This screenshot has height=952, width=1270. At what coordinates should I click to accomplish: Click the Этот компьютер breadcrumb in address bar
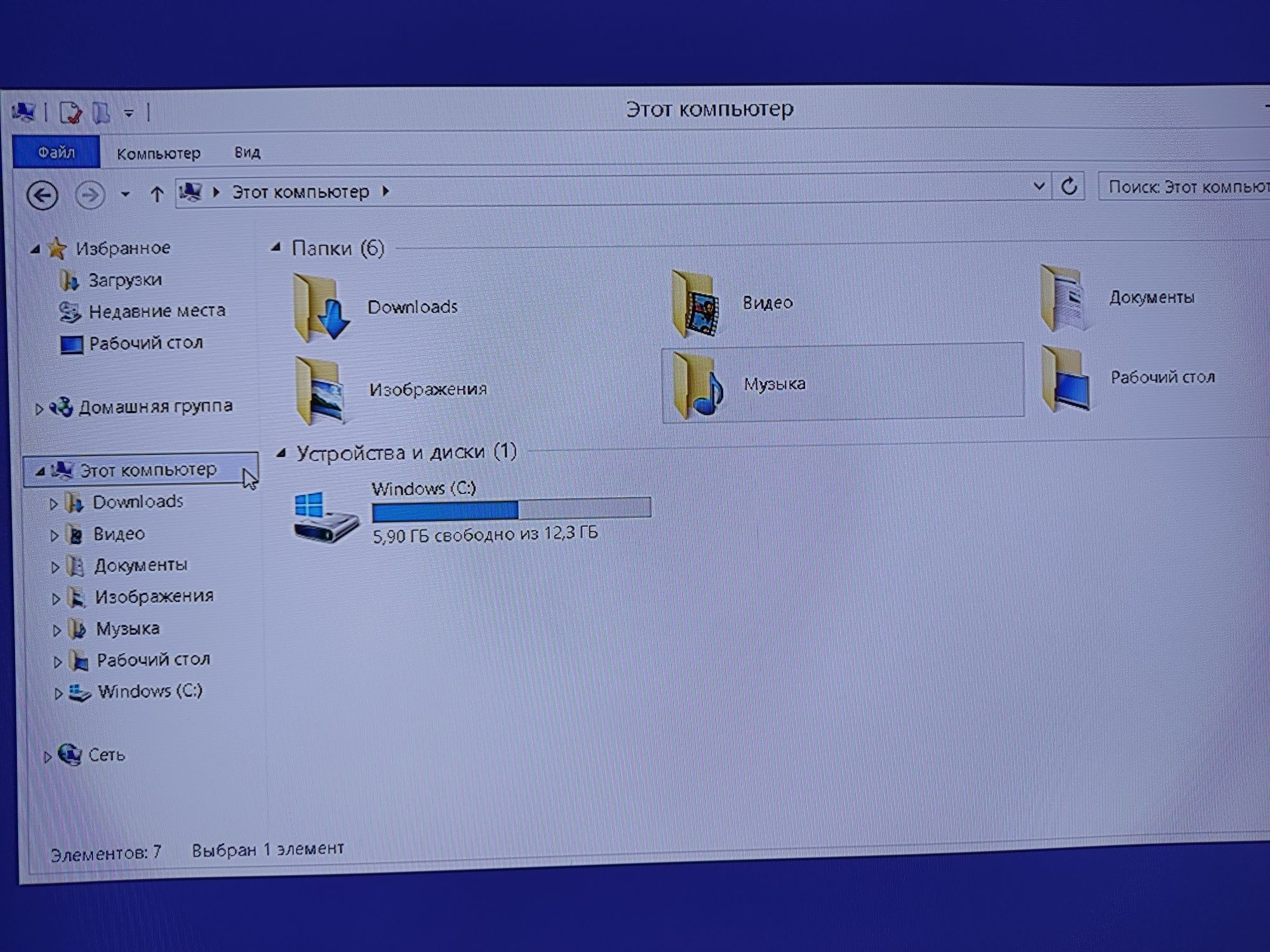pos(300,192)
